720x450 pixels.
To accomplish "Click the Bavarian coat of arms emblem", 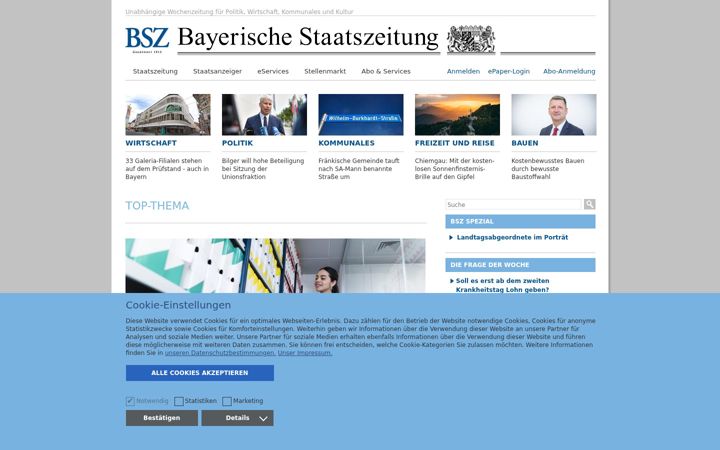I will [x=471, y=39].
